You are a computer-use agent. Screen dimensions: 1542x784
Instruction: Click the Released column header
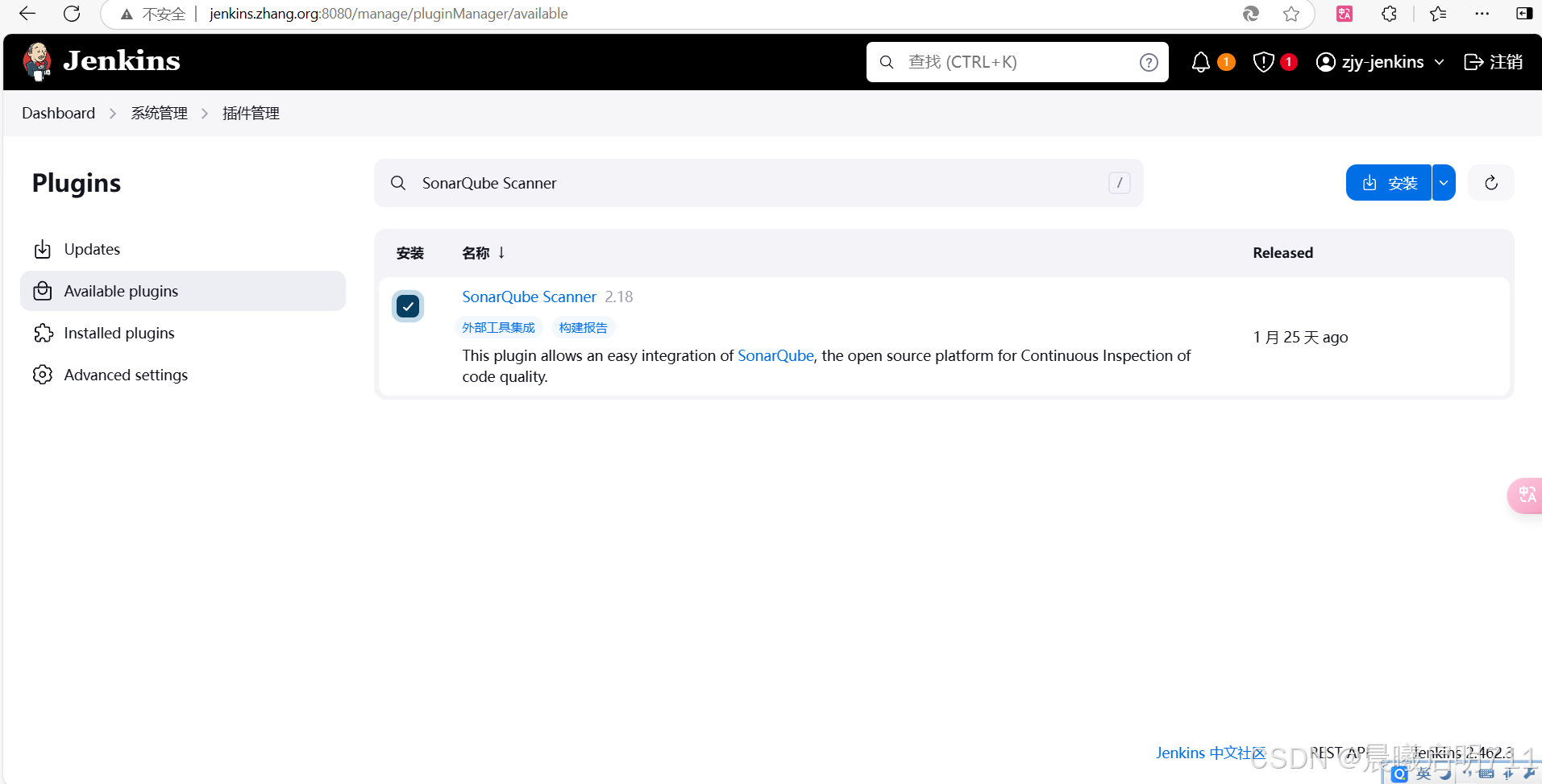click(1282, 253)
